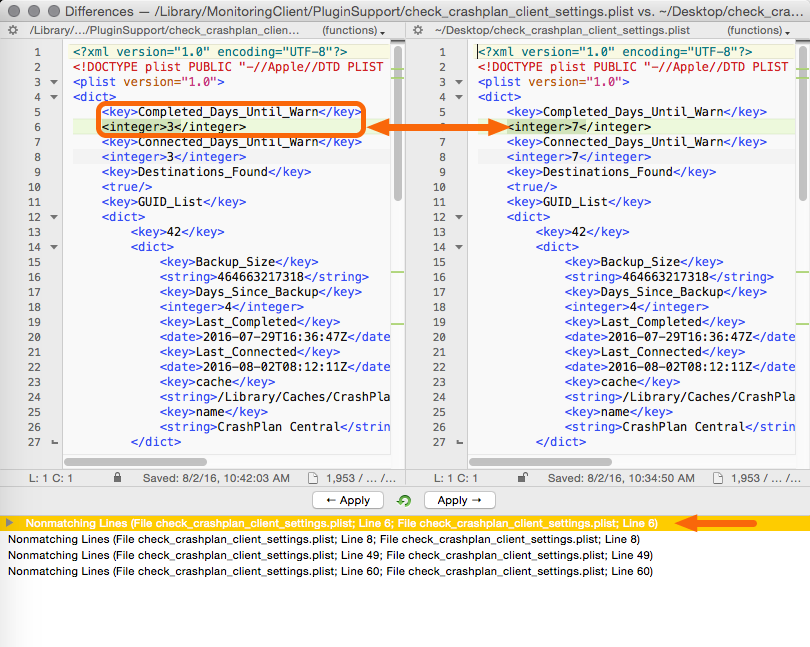Apply change to the left with ← Apply
Image resolution: width=810 pixels, height=647 pixels.
click(x=348, y=500)
